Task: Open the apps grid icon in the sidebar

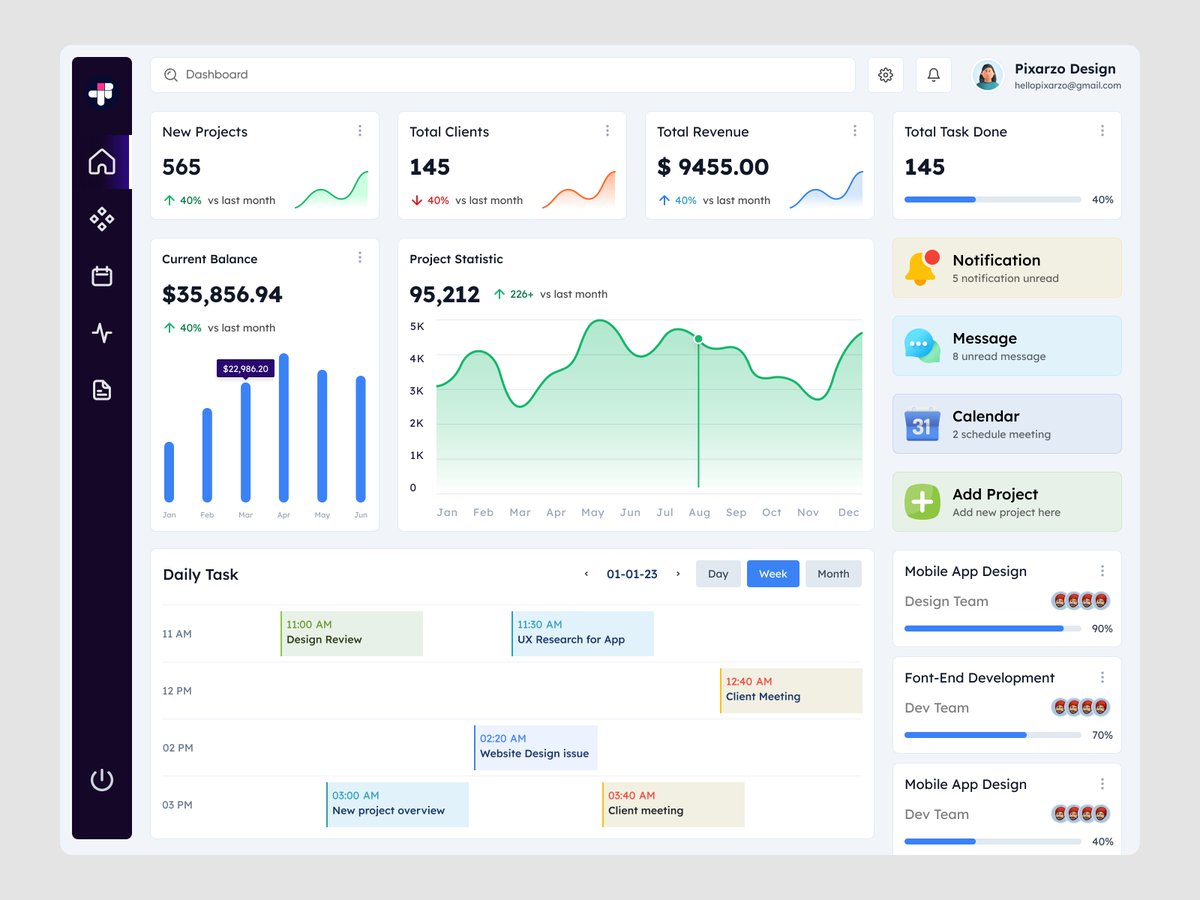Action: pos(101,218)
